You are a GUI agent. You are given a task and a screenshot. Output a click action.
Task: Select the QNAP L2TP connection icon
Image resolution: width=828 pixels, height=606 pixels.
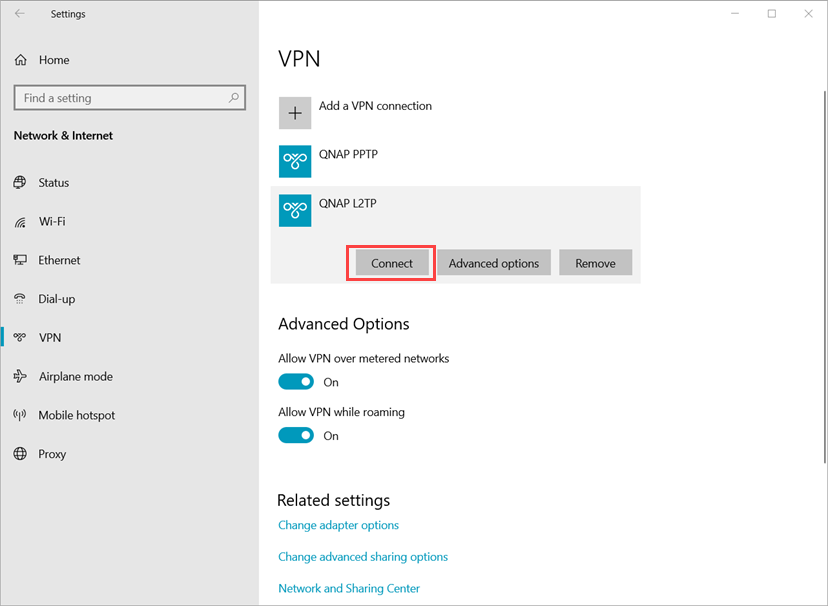295,211
